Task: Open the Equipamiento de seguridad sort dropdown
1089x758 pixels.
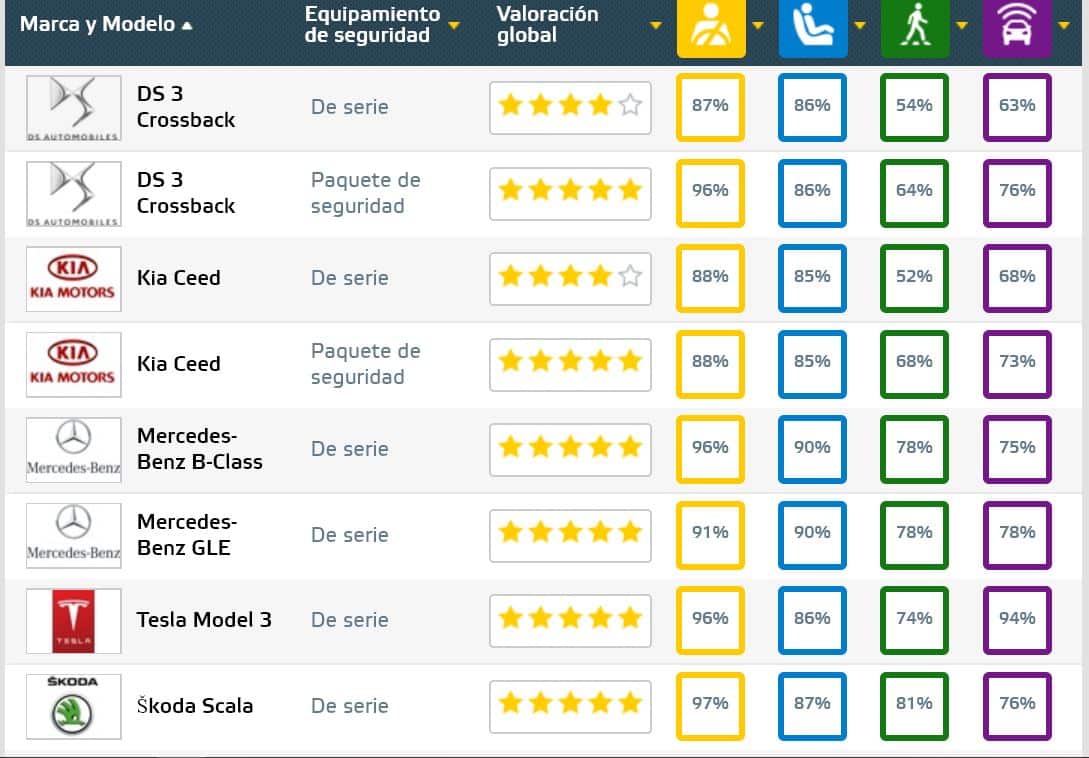Action: pyautogui.click(x=454, y=25)
